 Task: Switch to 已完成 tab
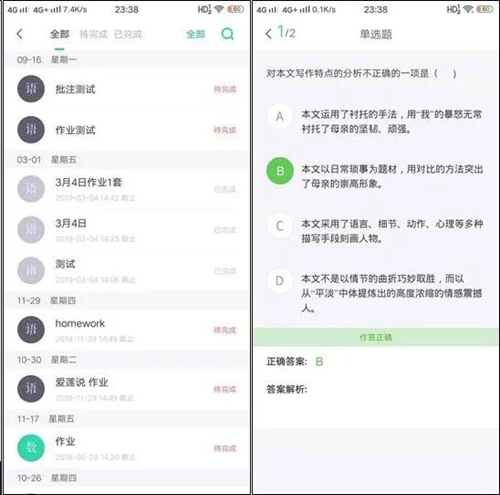pos(128,34)
